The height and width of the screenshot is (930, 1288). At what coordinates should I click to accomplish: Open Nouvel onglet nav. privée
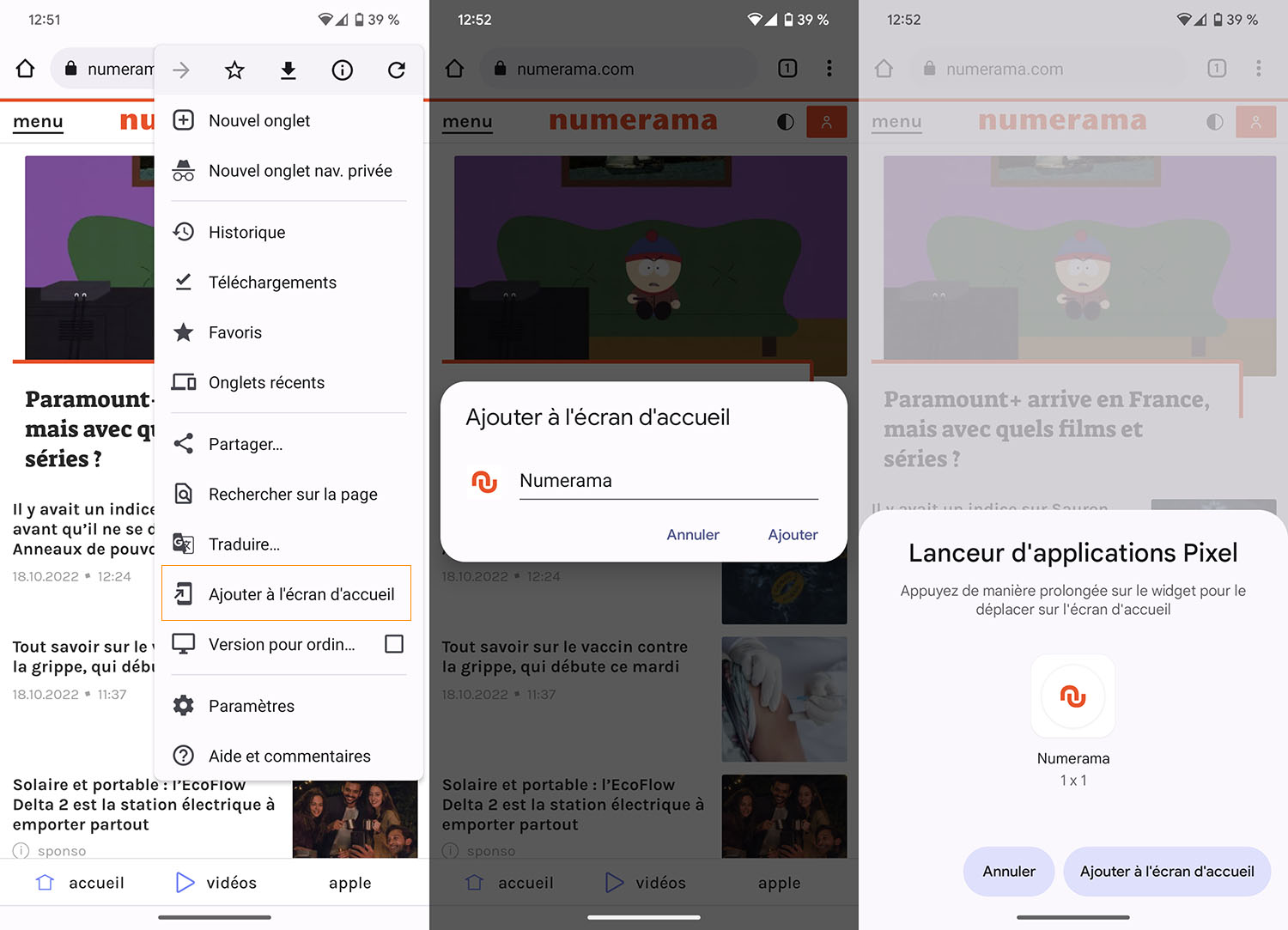(x=289, y=171)
